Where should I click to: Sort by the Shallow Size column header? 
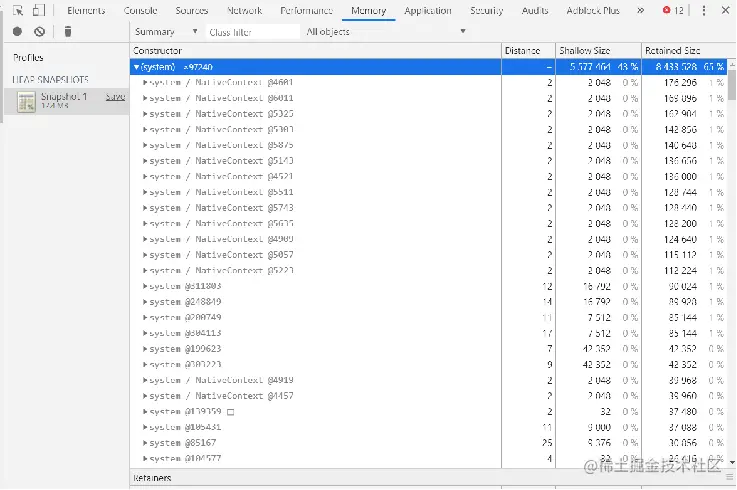[x=598, y=51]
